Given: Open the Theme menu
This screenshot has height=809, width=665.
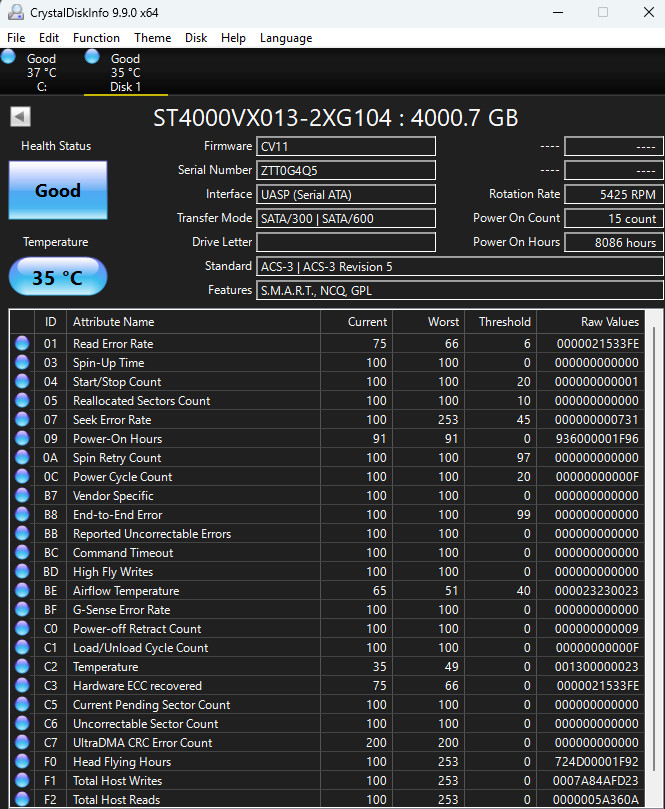Looking at the screenshot, I should tap(153, 38).
